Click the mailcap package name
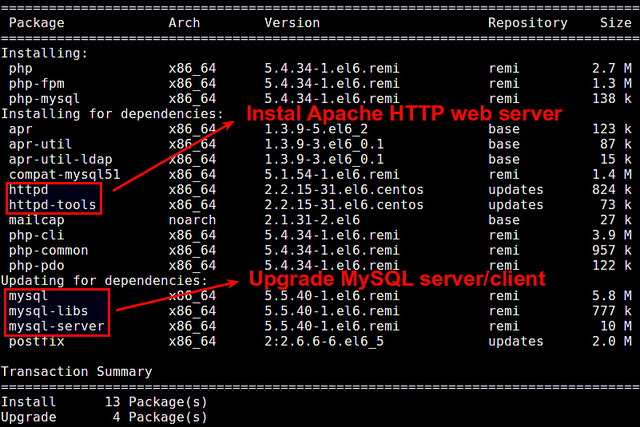This screenshot has width=640, height=427. 36,220
